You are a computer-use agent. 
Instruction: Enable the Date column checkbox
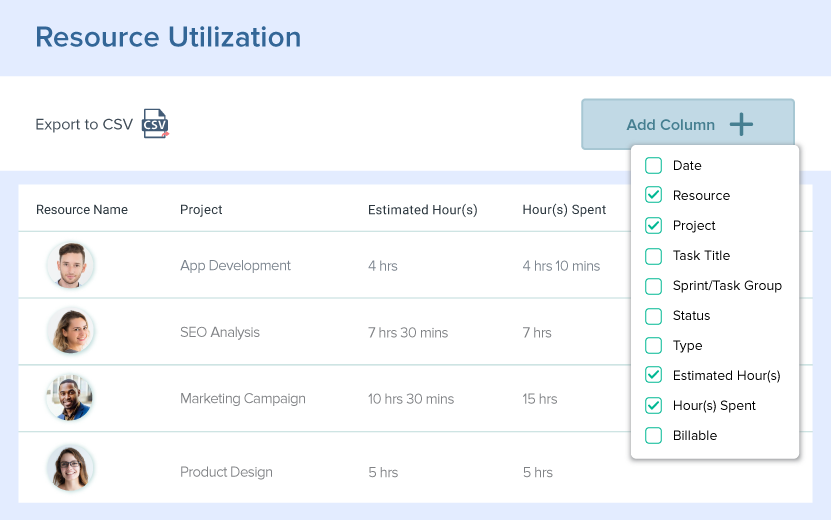tap(653, 166)
